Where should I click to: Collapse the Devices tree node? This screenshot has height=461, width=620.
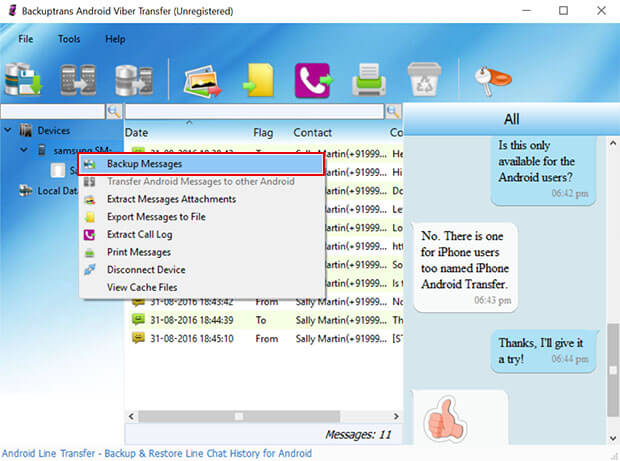8,130
